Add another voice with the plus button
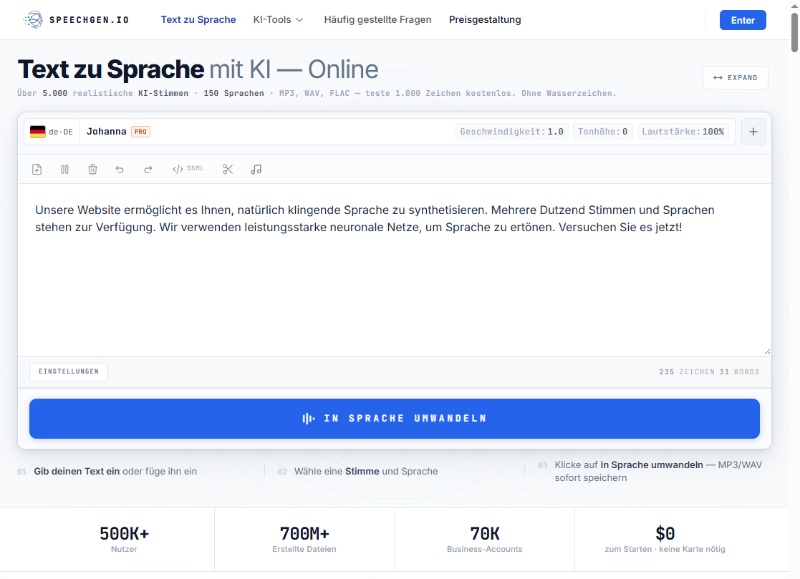Viewport: 800px width, 579px height. tap(753, 132)
